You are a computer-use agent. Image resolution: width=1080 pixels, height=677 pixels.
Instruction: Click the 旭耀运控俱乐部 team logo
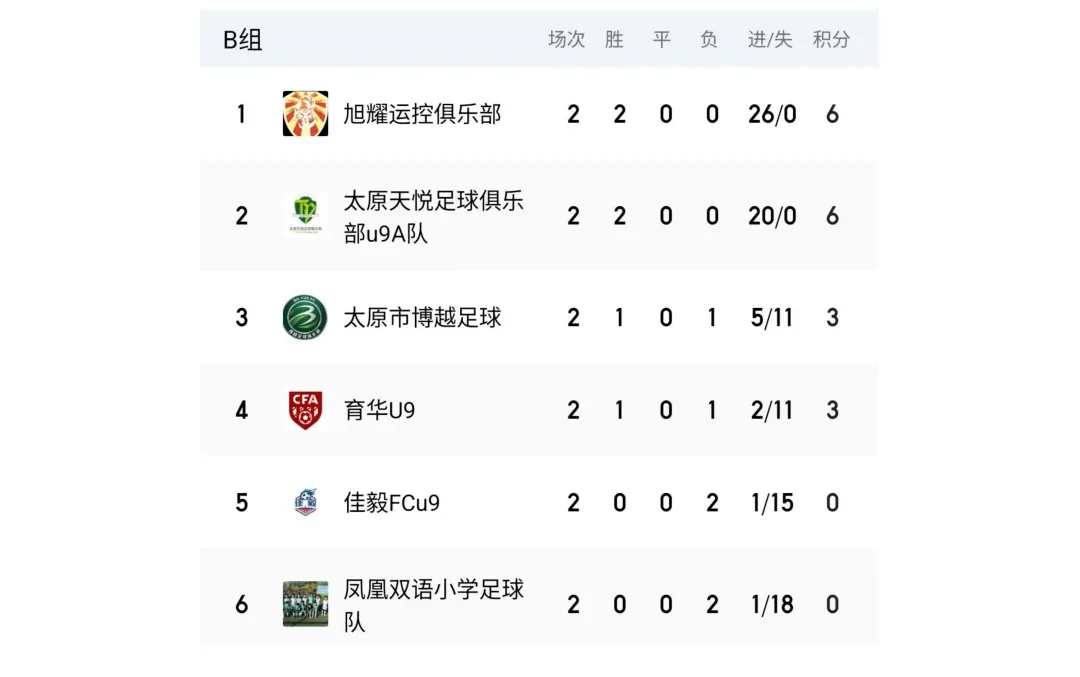(x=305, y=114)
